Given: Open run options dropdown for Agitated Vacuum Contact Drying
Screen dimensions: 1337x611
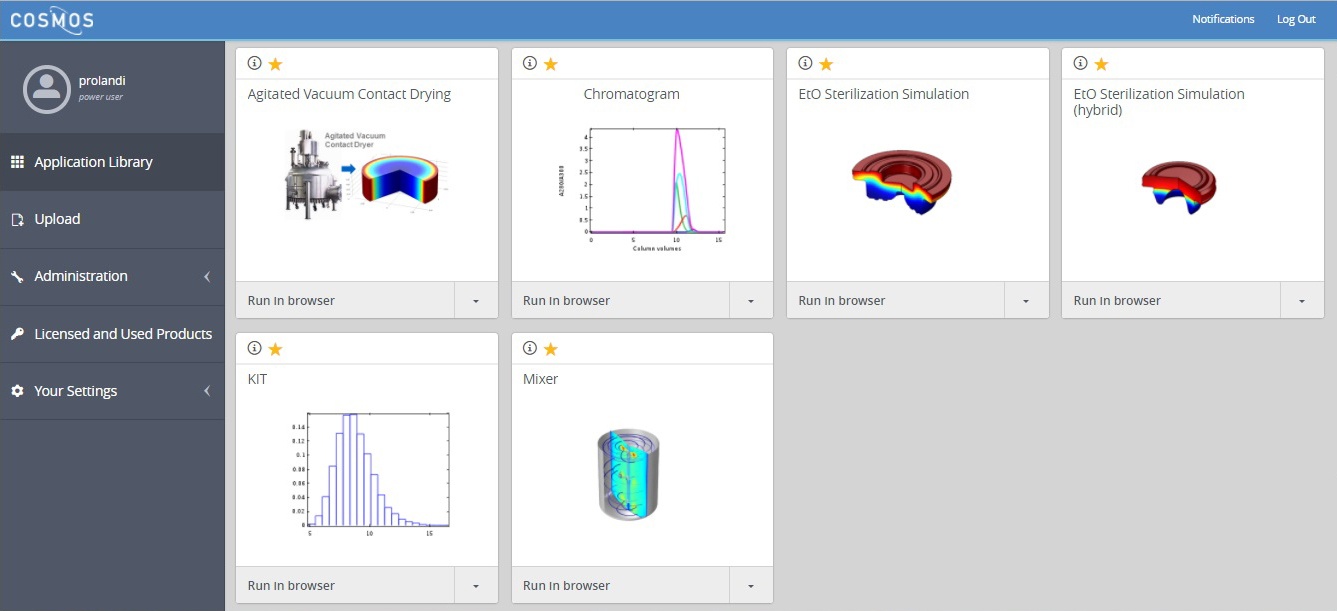Looking at the screenshot, I should (x=476, y=300).
